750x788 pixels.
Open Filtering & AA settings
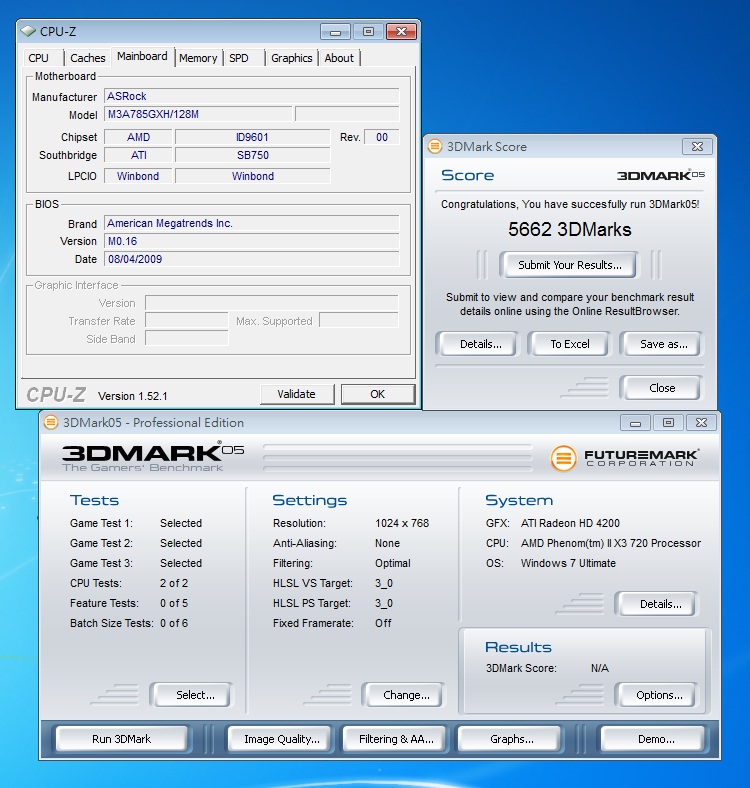(x=396, y=739)
